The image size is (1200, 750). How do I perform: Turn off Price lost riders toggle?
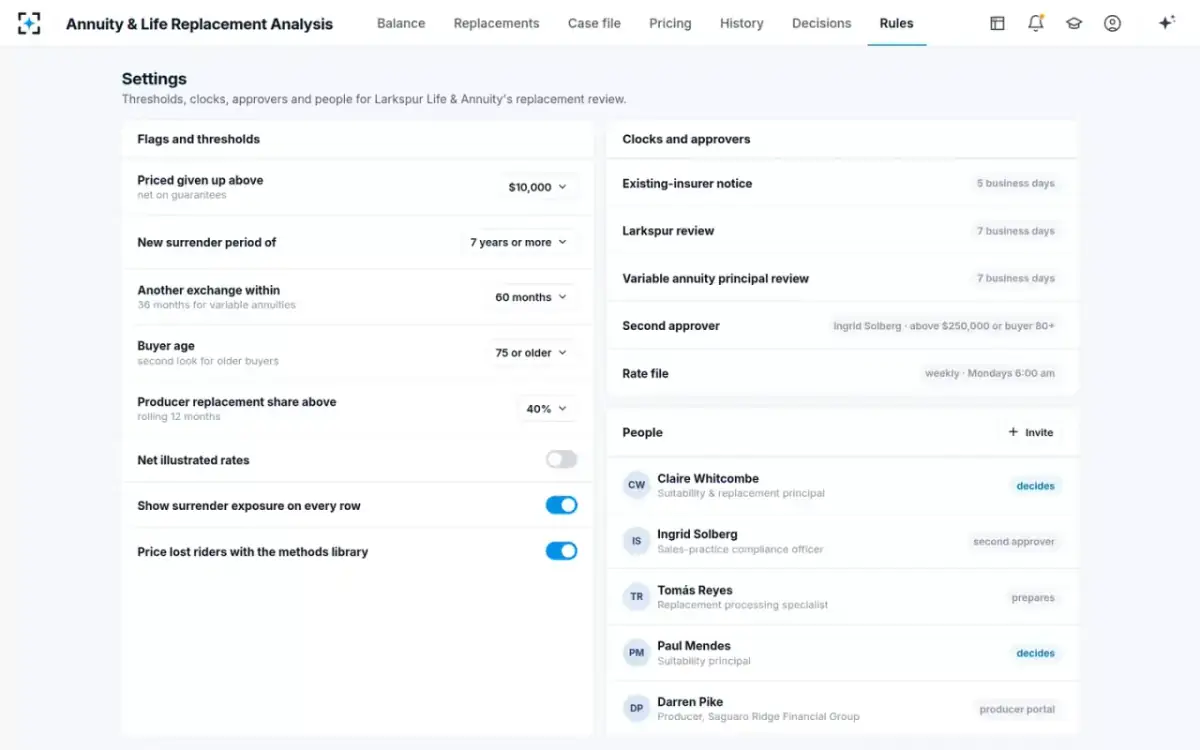pyautogui.click(x=561, y=551)
